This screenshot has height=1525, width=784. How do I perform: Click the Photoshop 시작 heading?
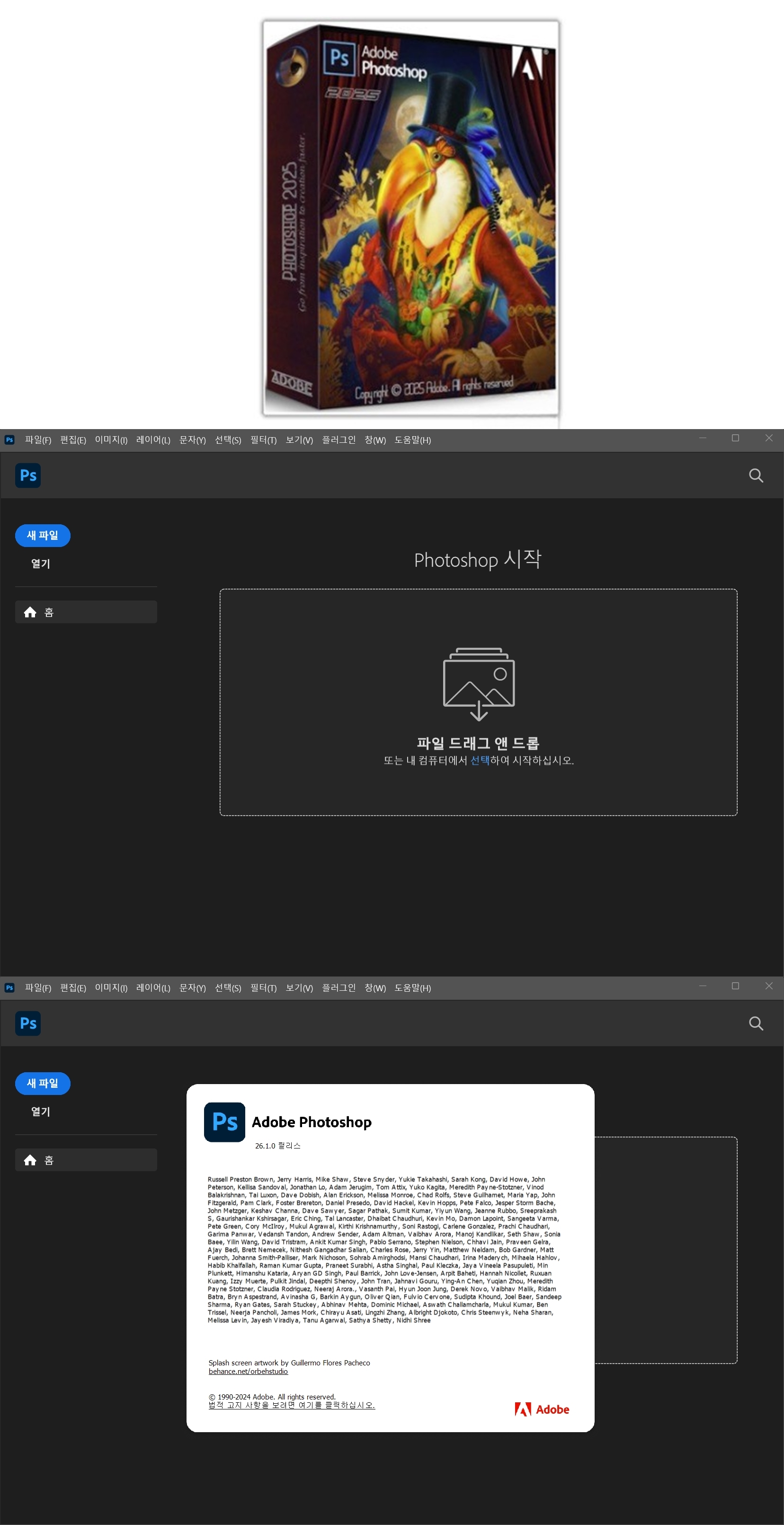[478, 559]
